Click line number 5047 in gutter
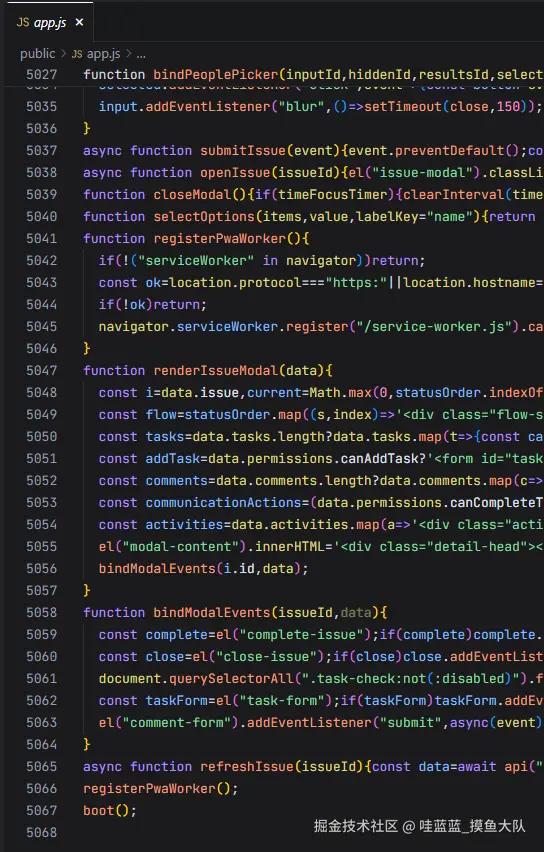The image size is (544, 852). point(42,371)
